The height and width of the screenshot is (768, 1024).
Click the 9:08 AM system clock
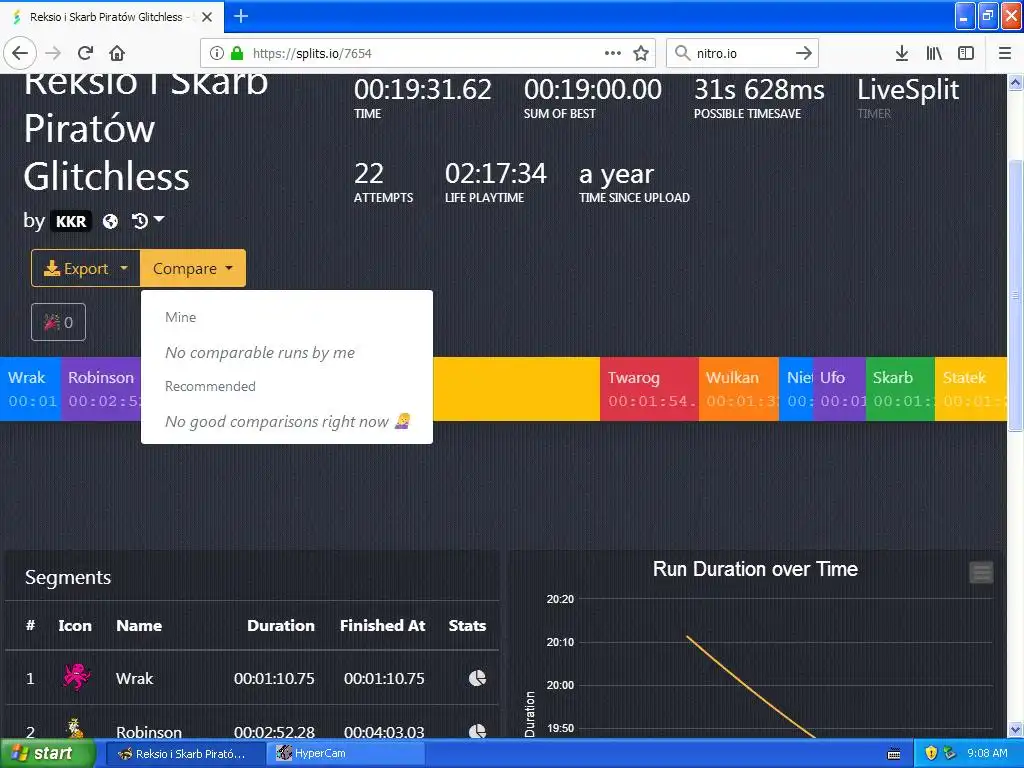[987, 754]
